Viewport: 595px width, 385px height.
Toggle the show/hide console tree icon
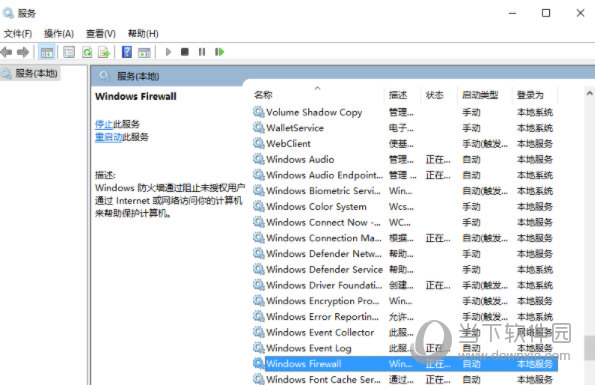47,52
